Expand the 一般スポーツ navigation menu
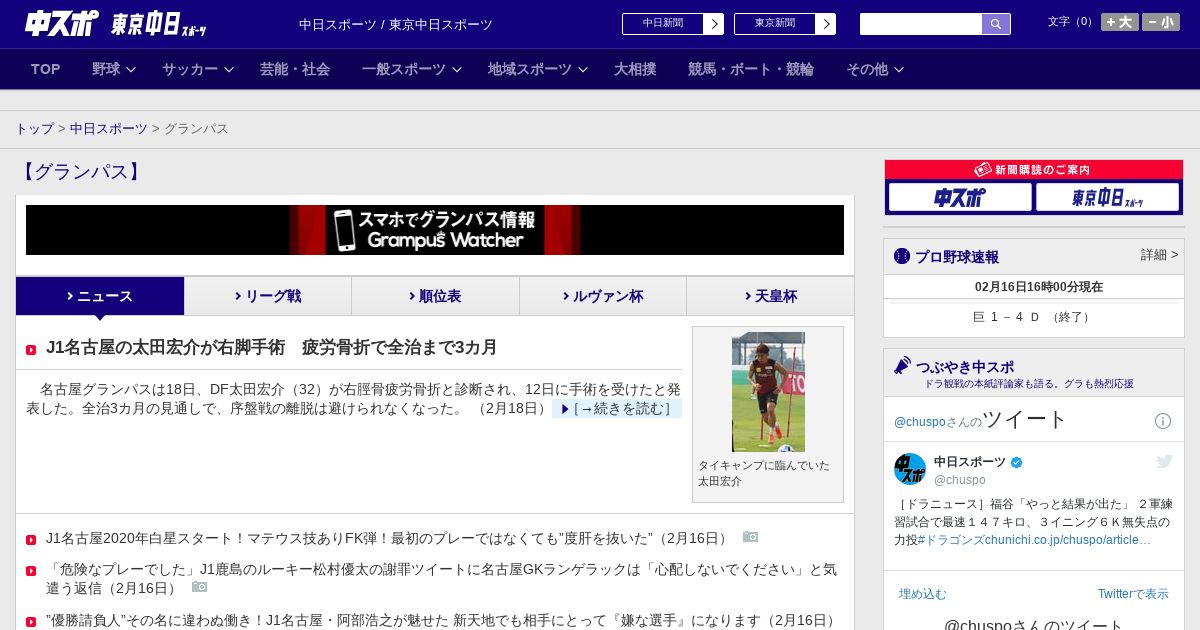The height and width of the screenshot is (630, 1200). click(x=412, y=69)
